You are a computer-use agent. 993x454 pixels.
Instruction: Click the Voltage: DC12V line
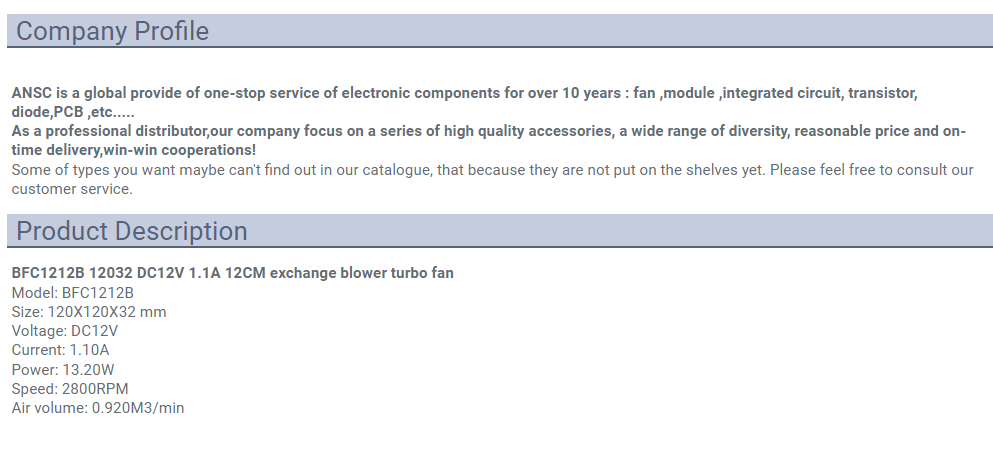point(65,331)
